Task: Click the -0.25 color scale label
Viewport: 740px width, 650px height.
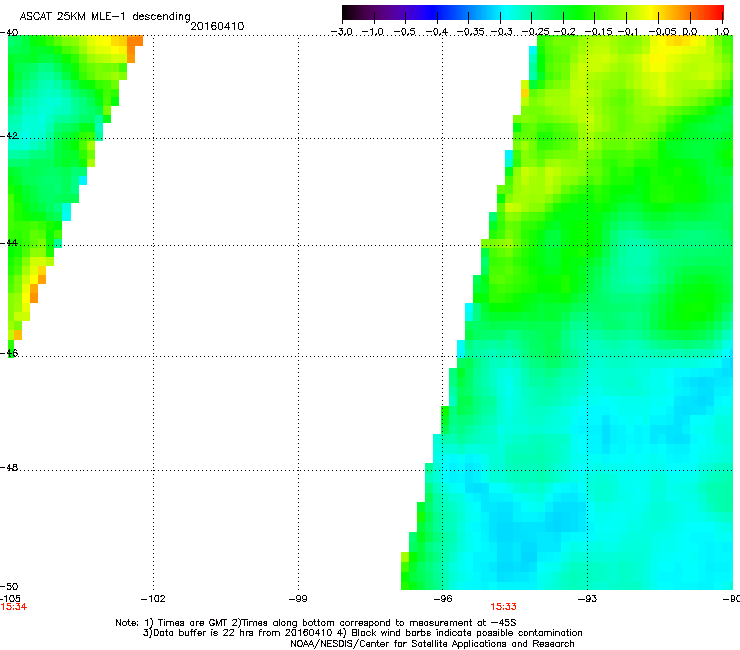Action: tap(533, 32)
